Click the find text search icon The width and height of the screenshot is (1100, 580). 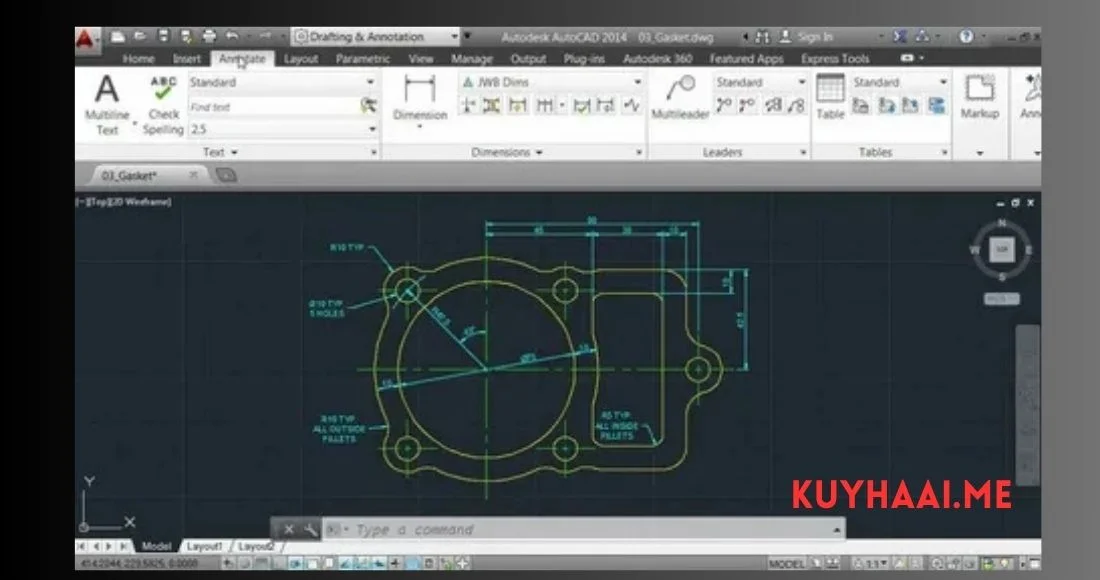pos(368,106)
